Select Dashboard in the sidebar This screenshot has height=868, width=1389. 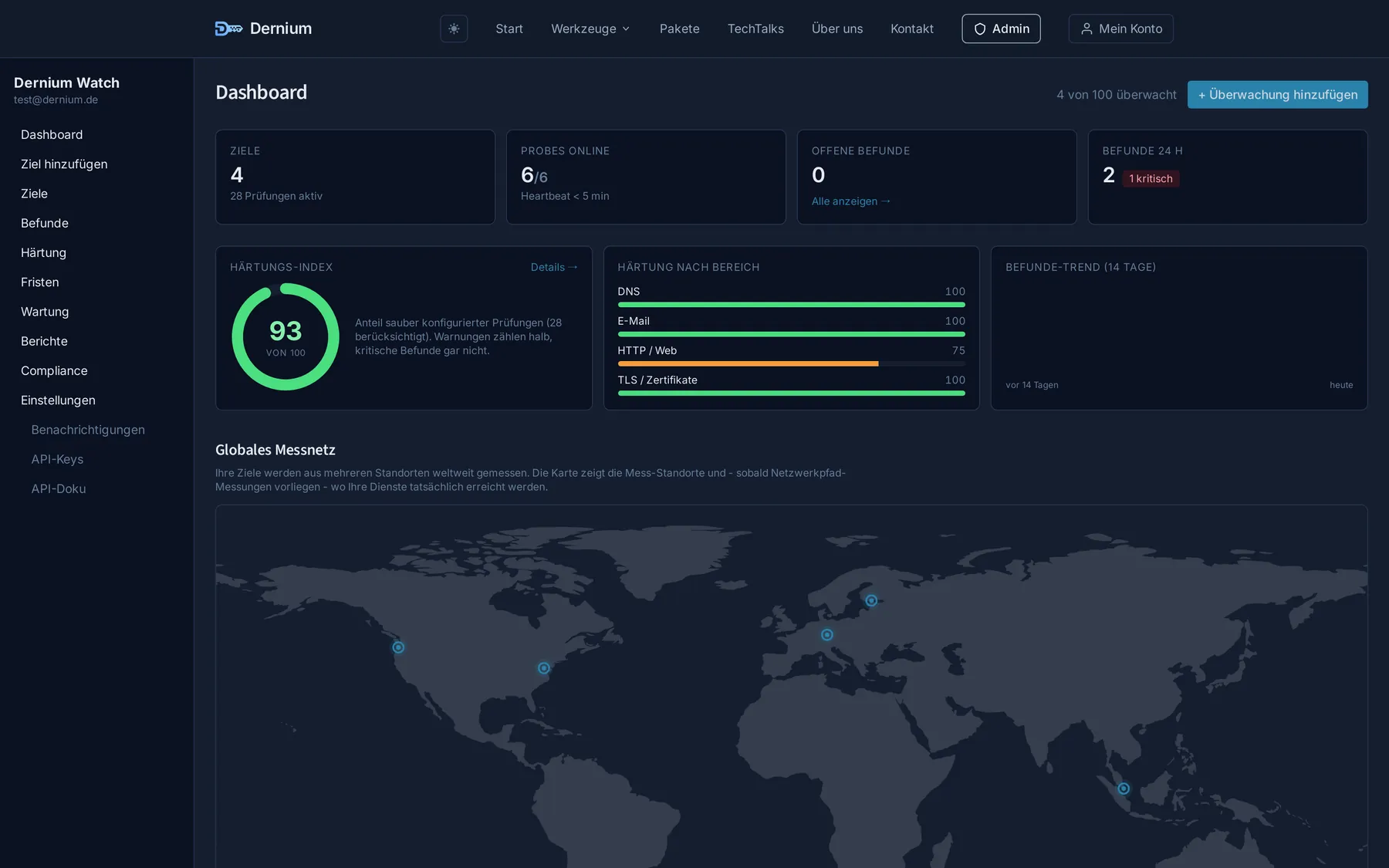click(52, 134)
